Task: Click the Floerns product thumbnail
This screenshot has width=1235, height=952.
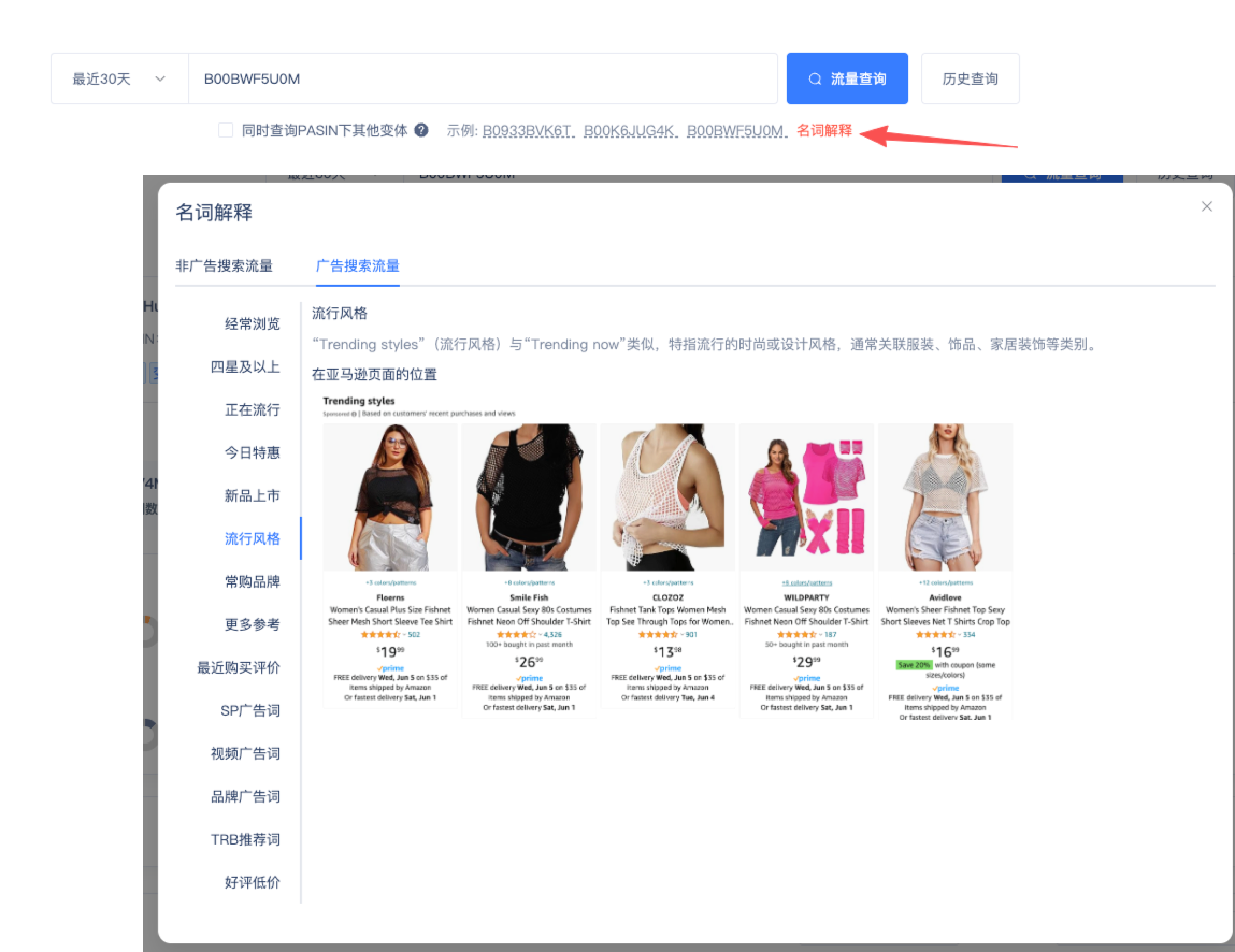Action: [390, 497]
